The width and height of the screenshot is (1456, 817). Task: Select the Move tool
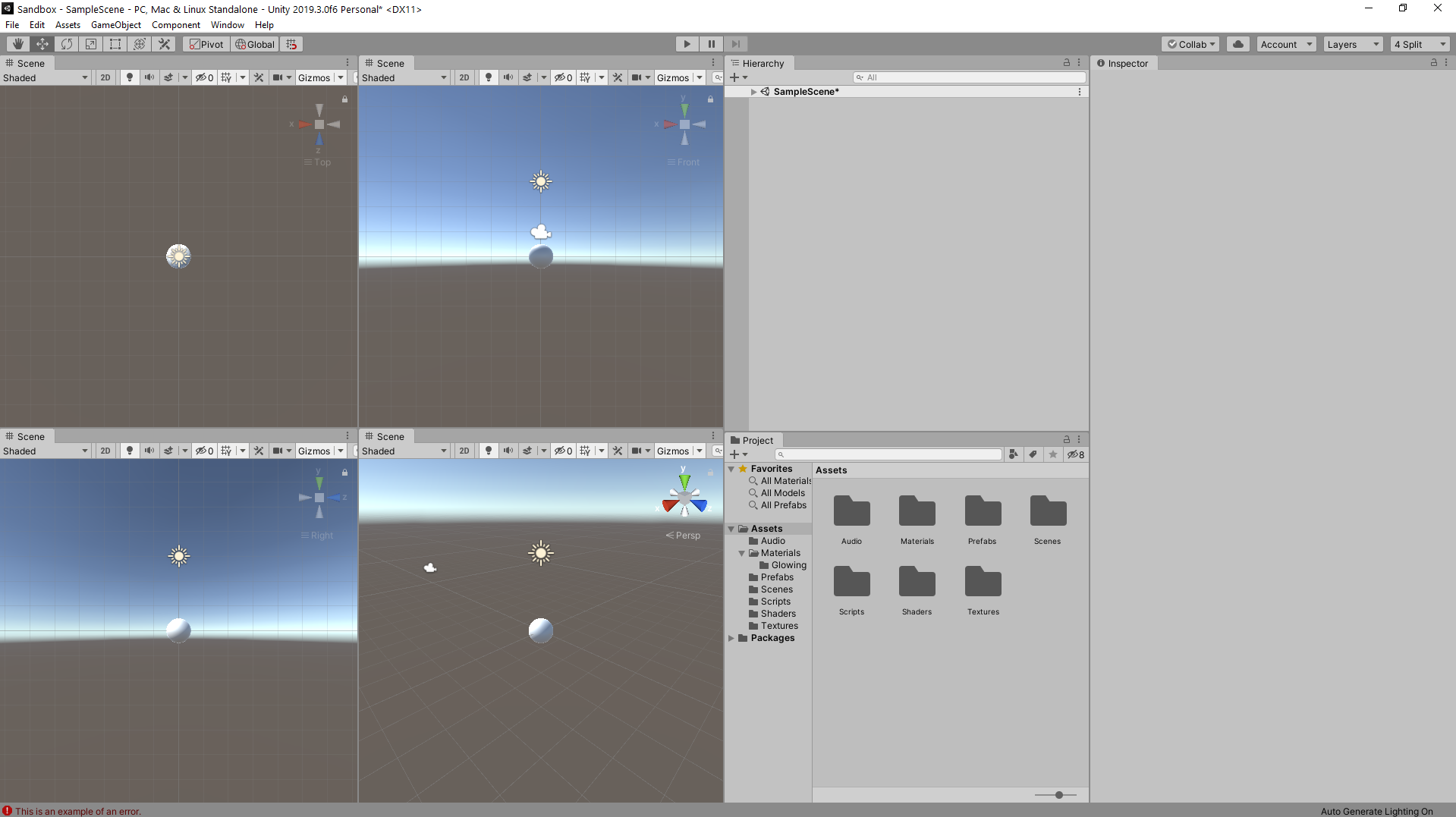pyautogui.click(x=42, y=44)
